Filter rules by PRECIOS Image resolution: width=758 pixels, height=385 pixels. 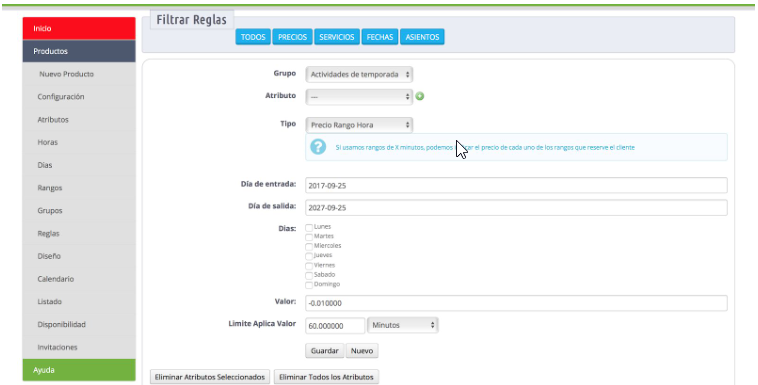click(x=292, y=37)
